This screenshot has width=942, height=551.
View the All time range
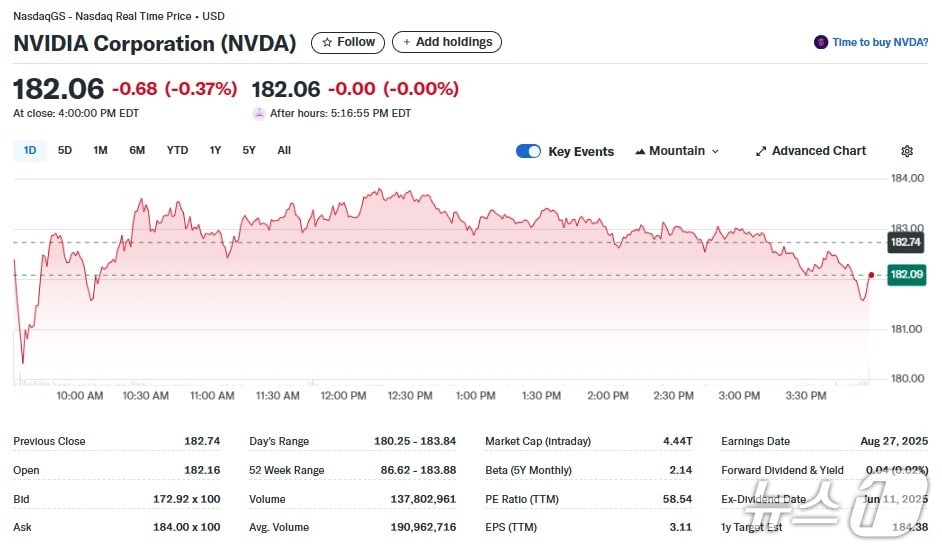284,150
